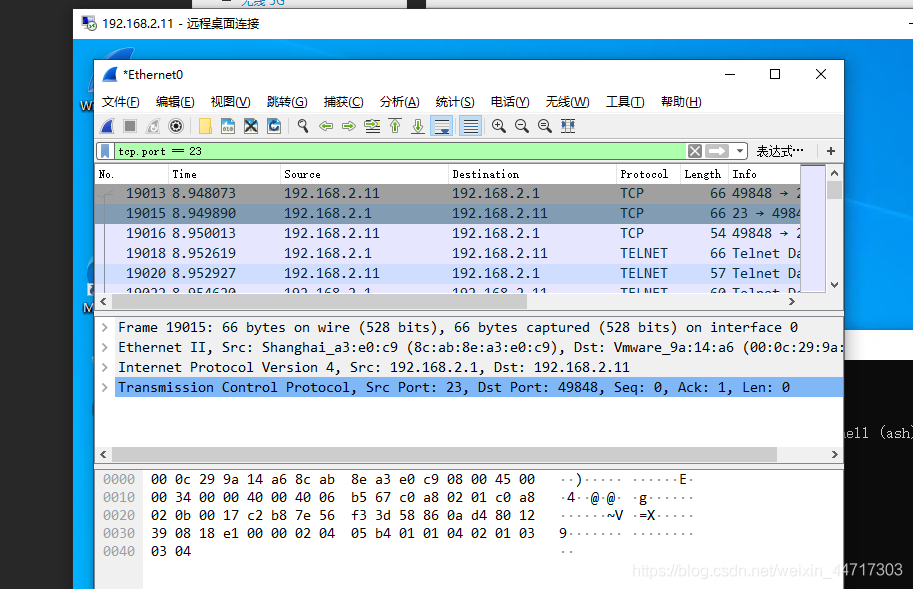Open the 表达式 filter expression builder
This screenshot has height=589, width=913.
[780, 151]
